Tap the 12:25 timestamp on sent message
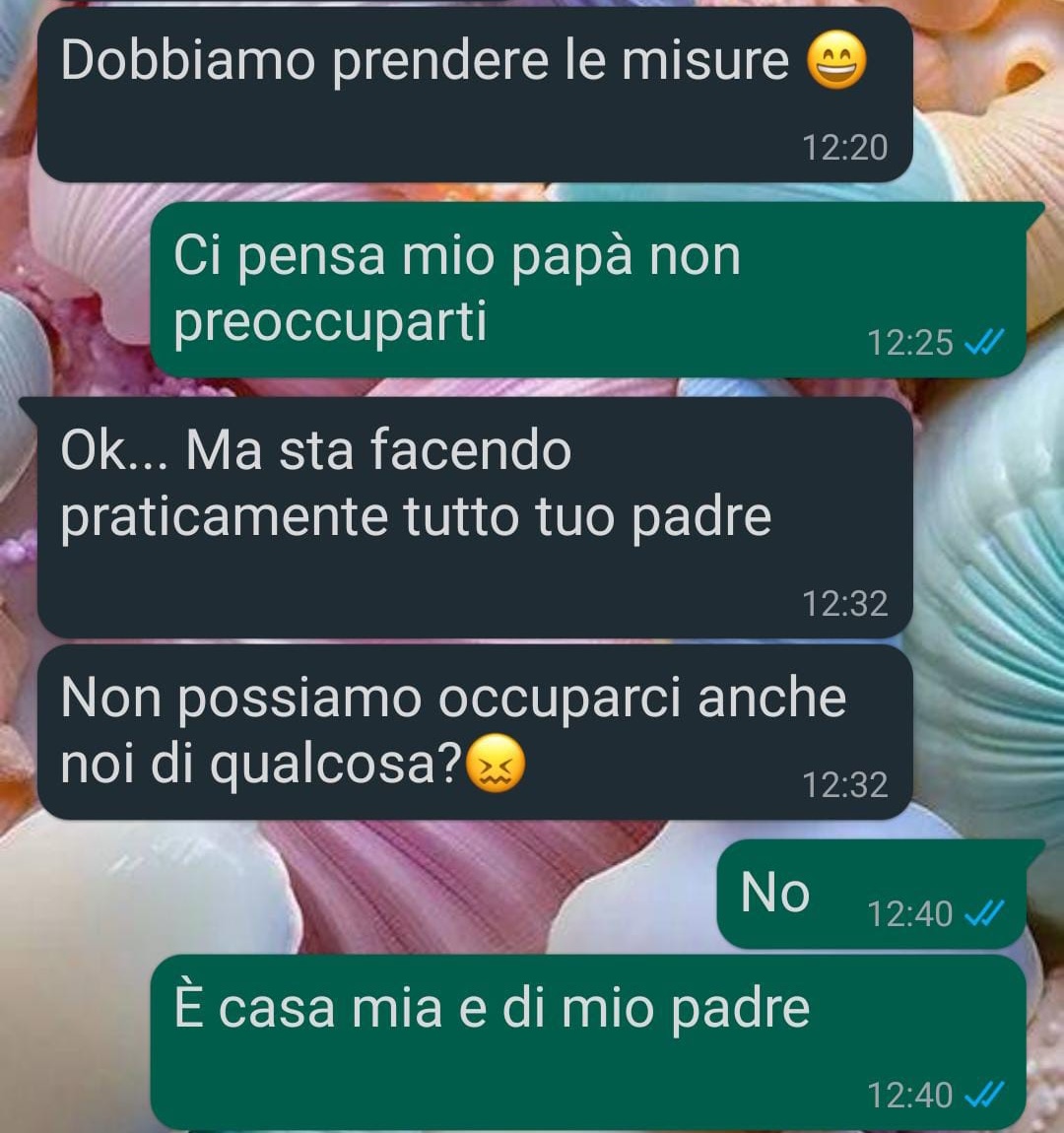This screenshot has width=1064, height=1133. (x=909, y=343)
